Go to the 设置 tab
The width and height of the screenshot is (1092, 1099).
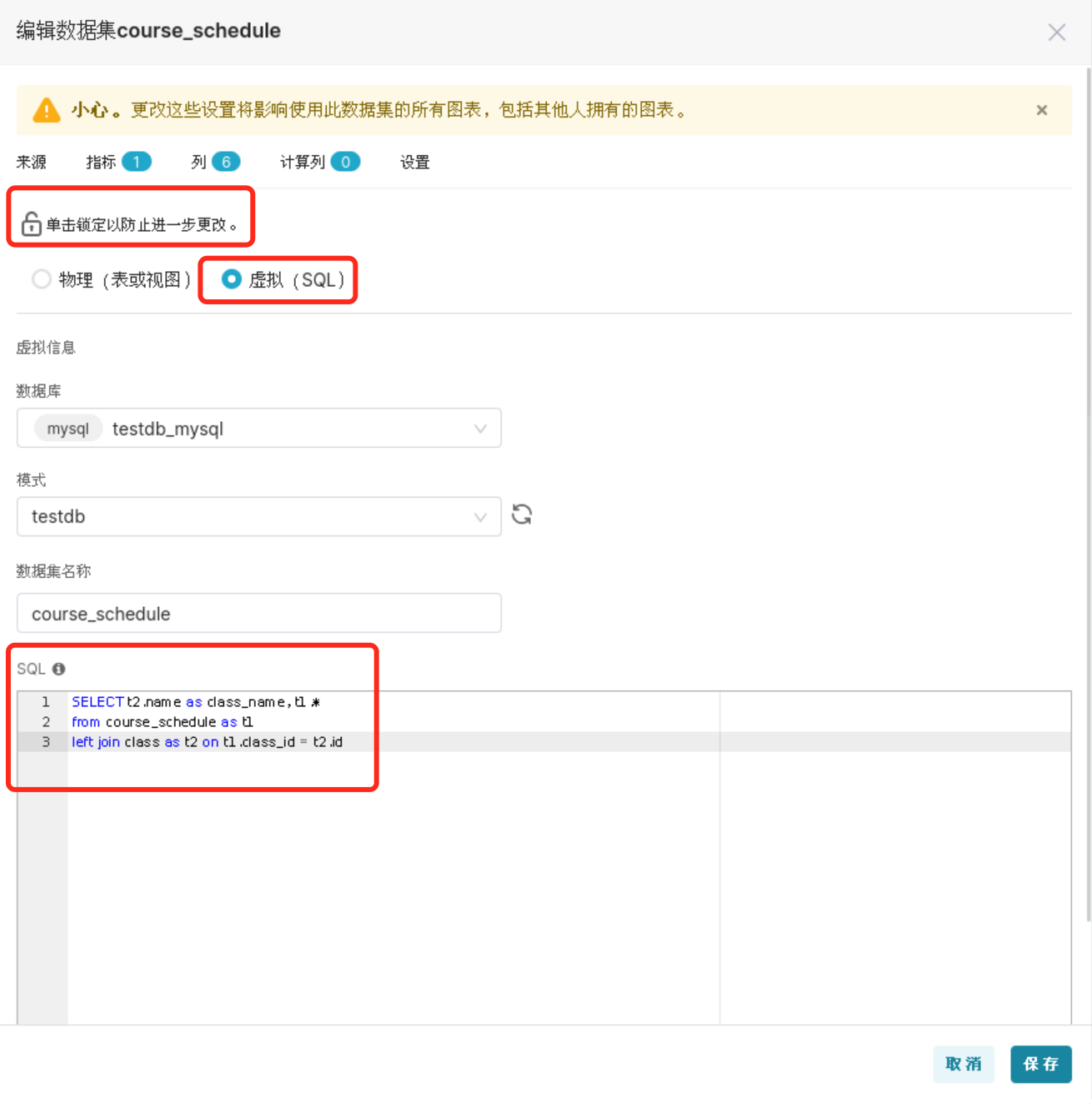(415, 162)
